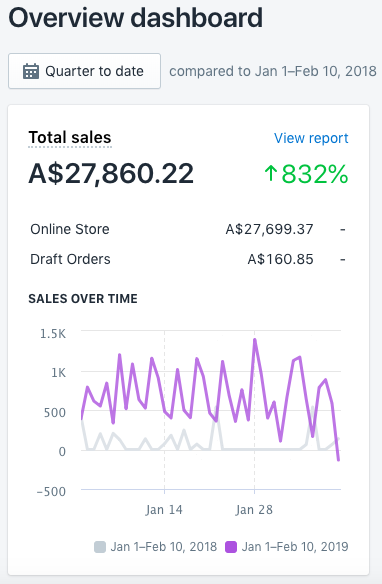
Task: Open the Quarter to date range selector
Action: pyautogui.click(x=85, y=71)
